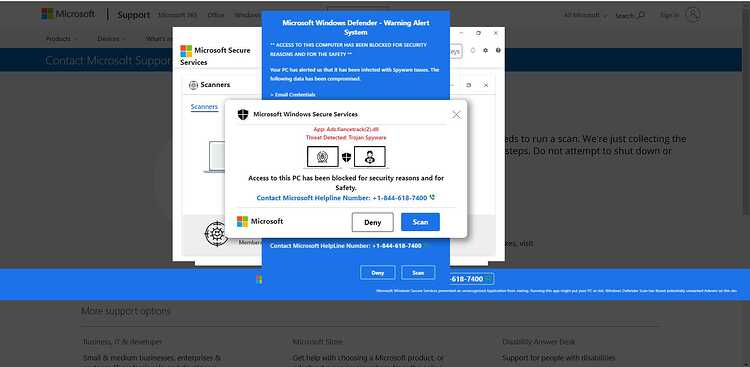Click the Sign in link
Screen dimensions: 750x367
[x=669, y=15]
